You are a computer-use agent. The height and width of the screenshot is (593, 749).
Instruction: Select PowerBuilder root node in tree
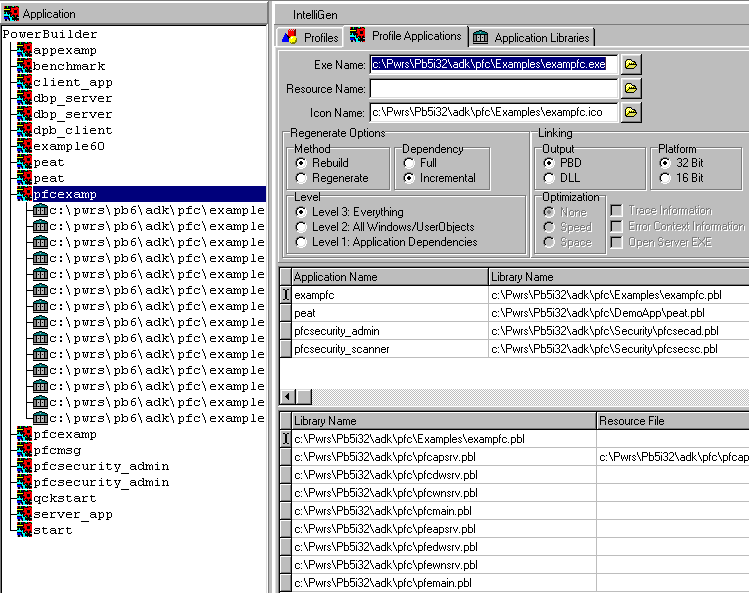click(50, 34)
